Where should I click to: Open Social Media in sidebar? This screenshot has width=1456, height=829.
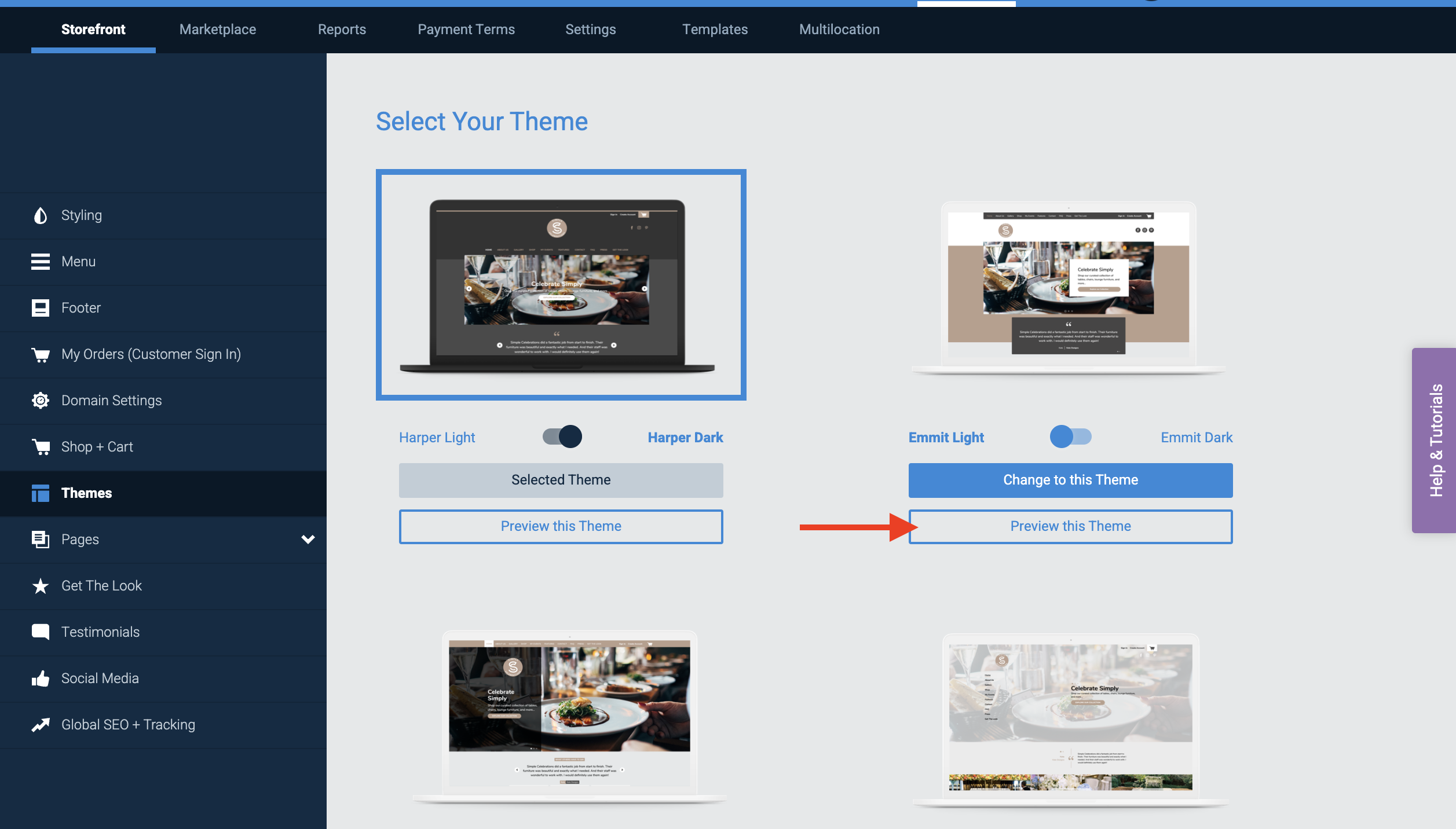pyautogui.click(x=163, y=678)
